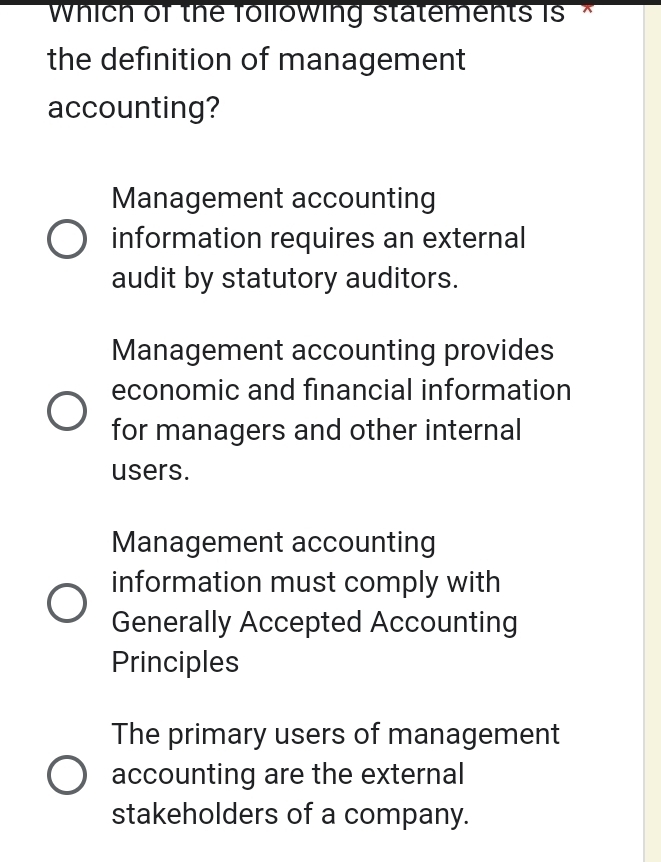Click the question line "the definition of management"

click(x=256, y=60)
